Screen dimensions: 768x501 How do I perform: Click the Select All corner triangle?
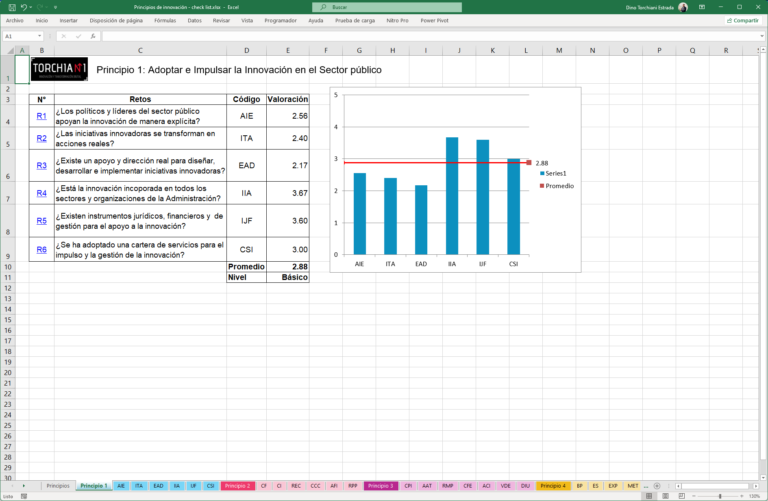(10, 50)
